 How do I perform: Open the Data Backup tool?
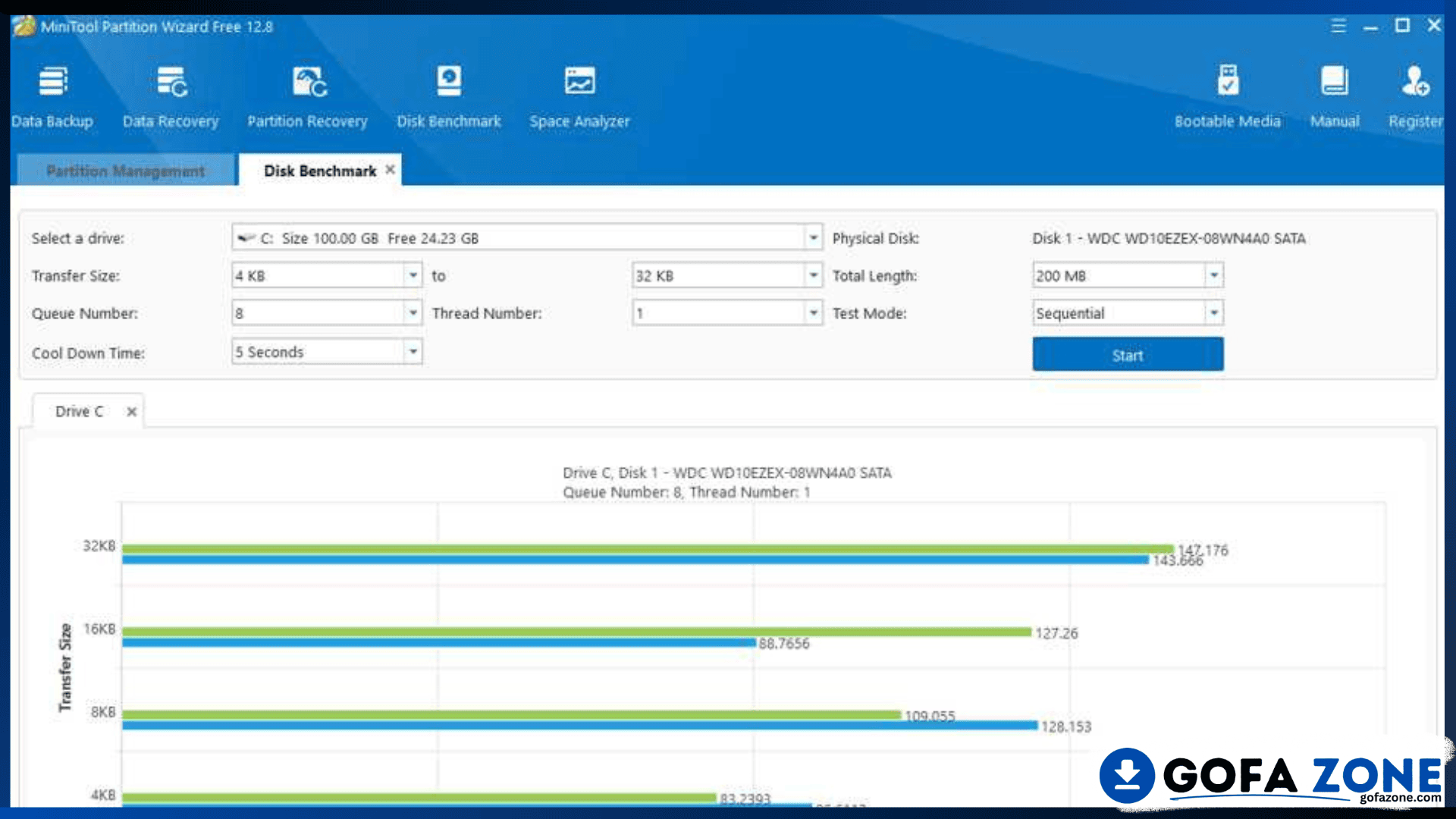[x=52, y=97]
